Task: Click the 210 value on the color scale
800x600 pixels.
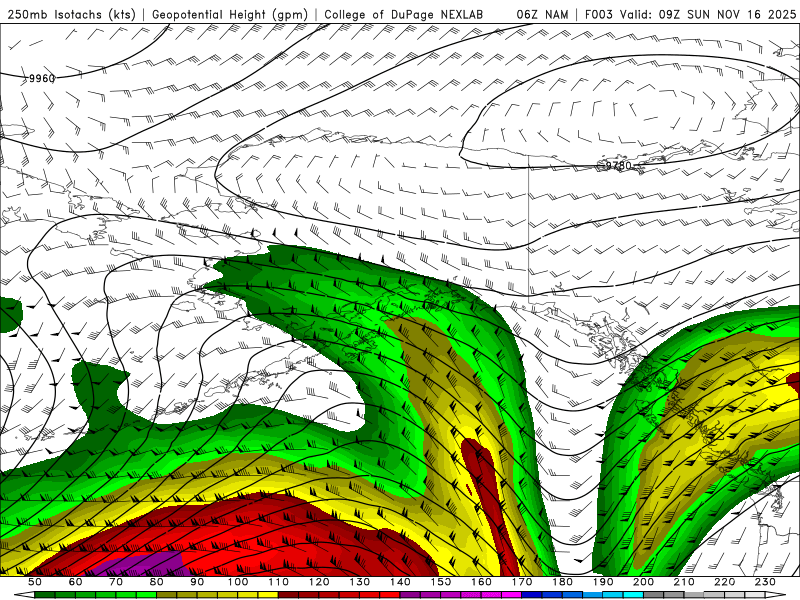Action: coord(685,582)
